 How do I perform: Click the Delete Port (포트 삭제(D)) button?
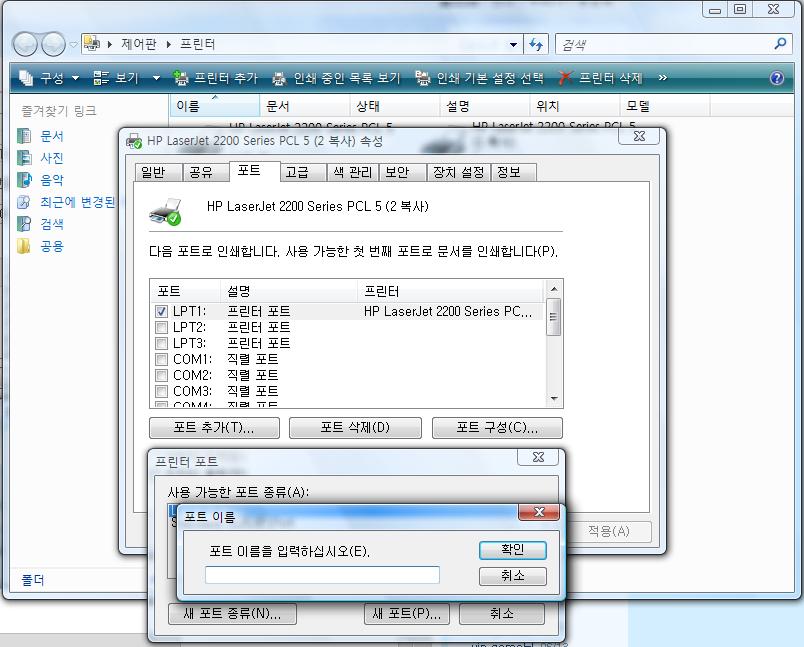[355, 428]
